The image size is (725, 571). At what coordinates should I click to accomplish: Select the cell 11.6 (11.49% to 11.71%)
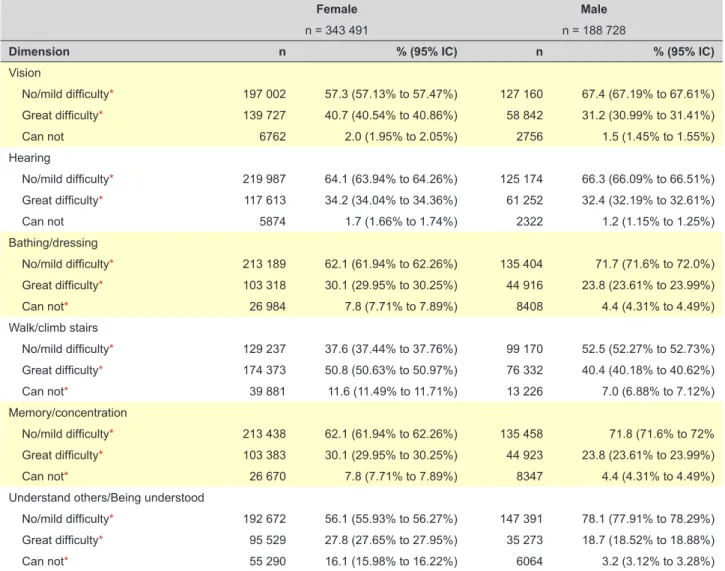[x=393, y=392]
